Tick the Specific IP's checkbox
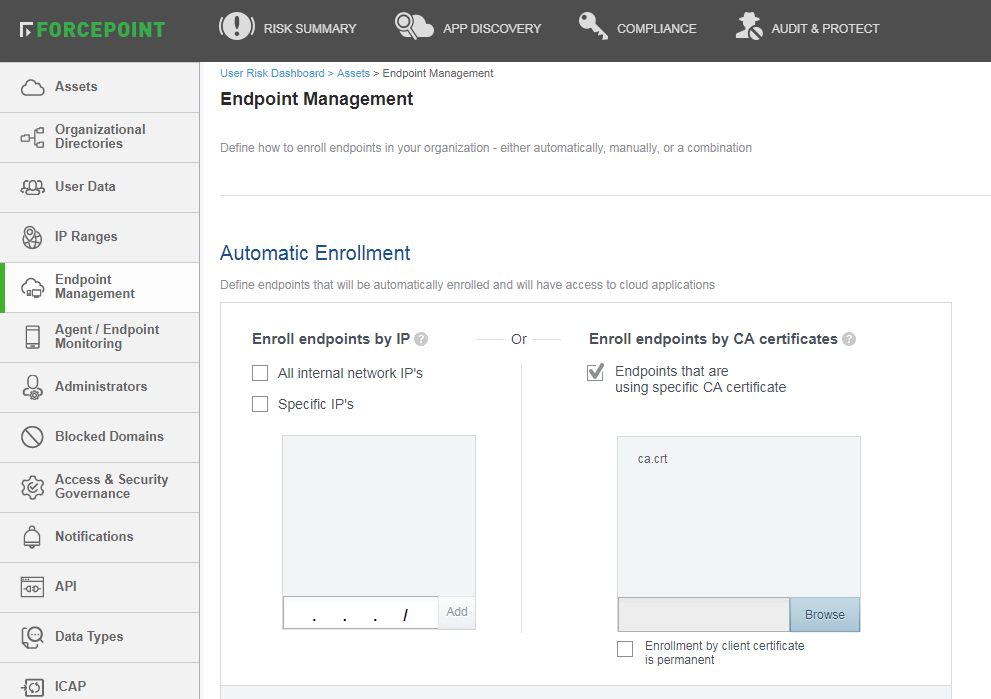This screenshot has height=699, width=991. (260, 404)
